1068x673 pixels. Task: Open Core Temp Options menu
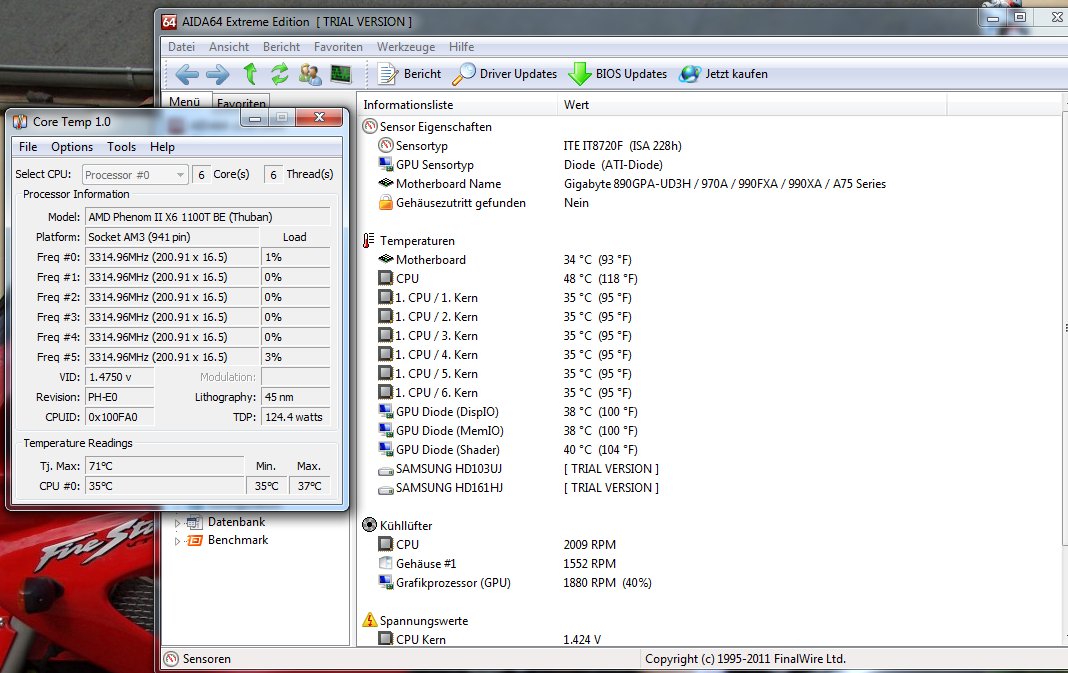(x=72, y=146)
